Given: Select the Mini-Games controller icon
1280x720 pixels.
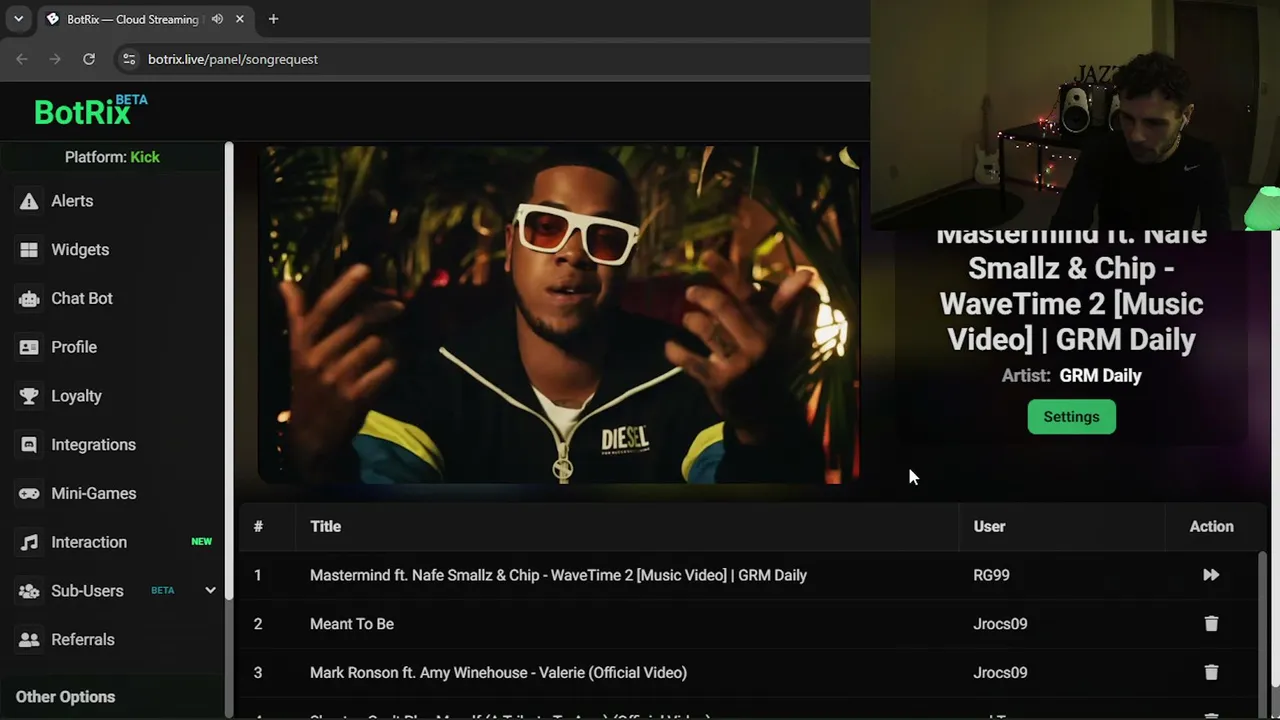Looking at the screenshot, I should point(29,494).
